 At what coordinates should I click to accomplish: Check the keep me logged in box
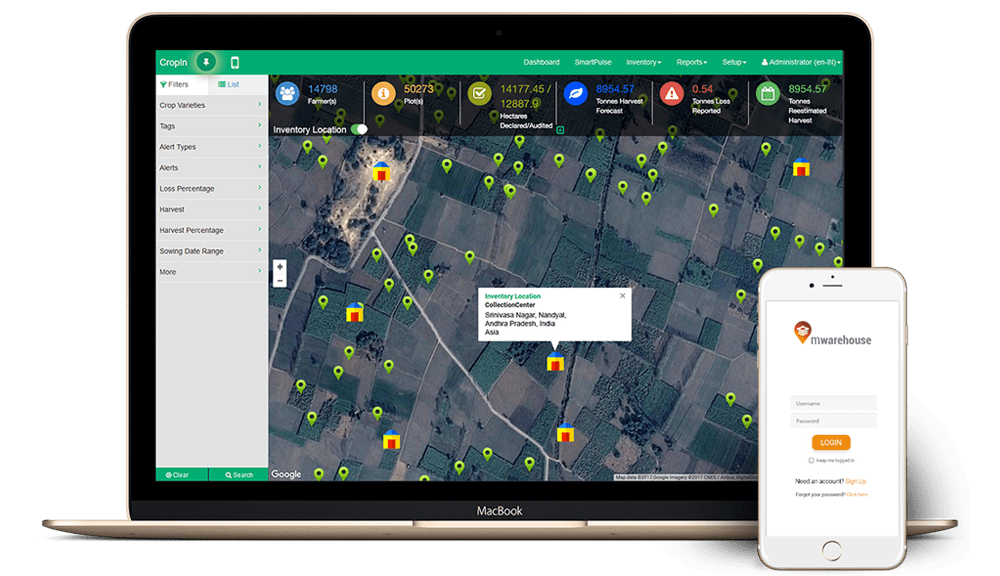tap(811, 461)
